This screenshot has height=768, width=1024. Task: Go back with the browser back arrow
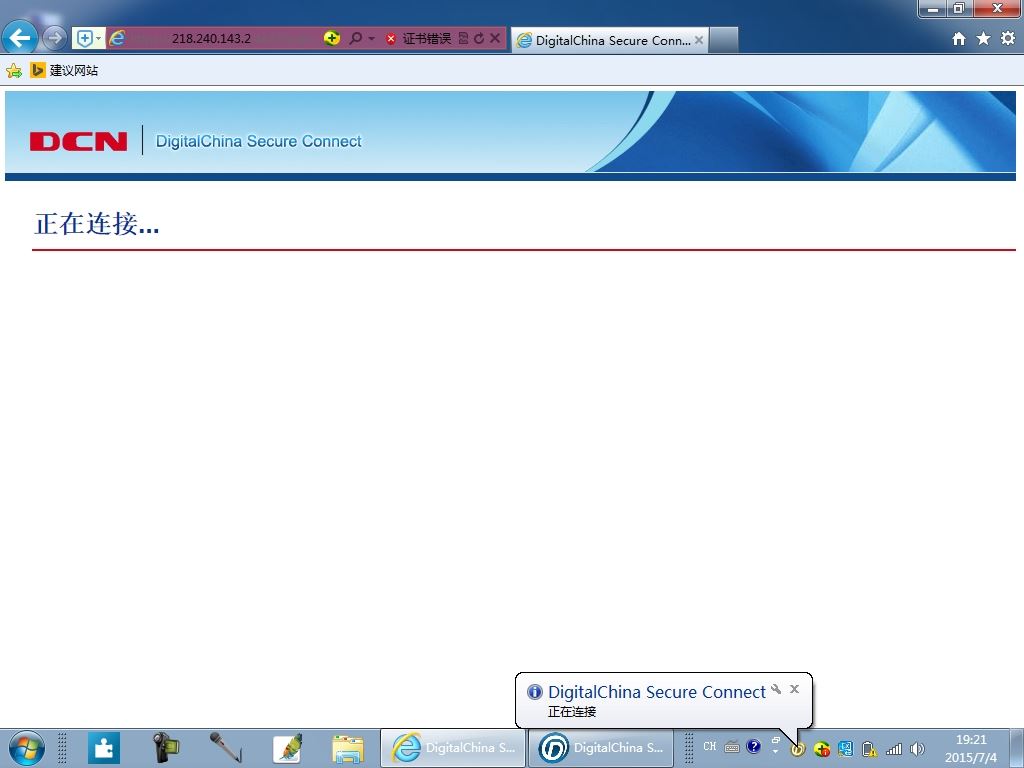(x=20, y=38)
